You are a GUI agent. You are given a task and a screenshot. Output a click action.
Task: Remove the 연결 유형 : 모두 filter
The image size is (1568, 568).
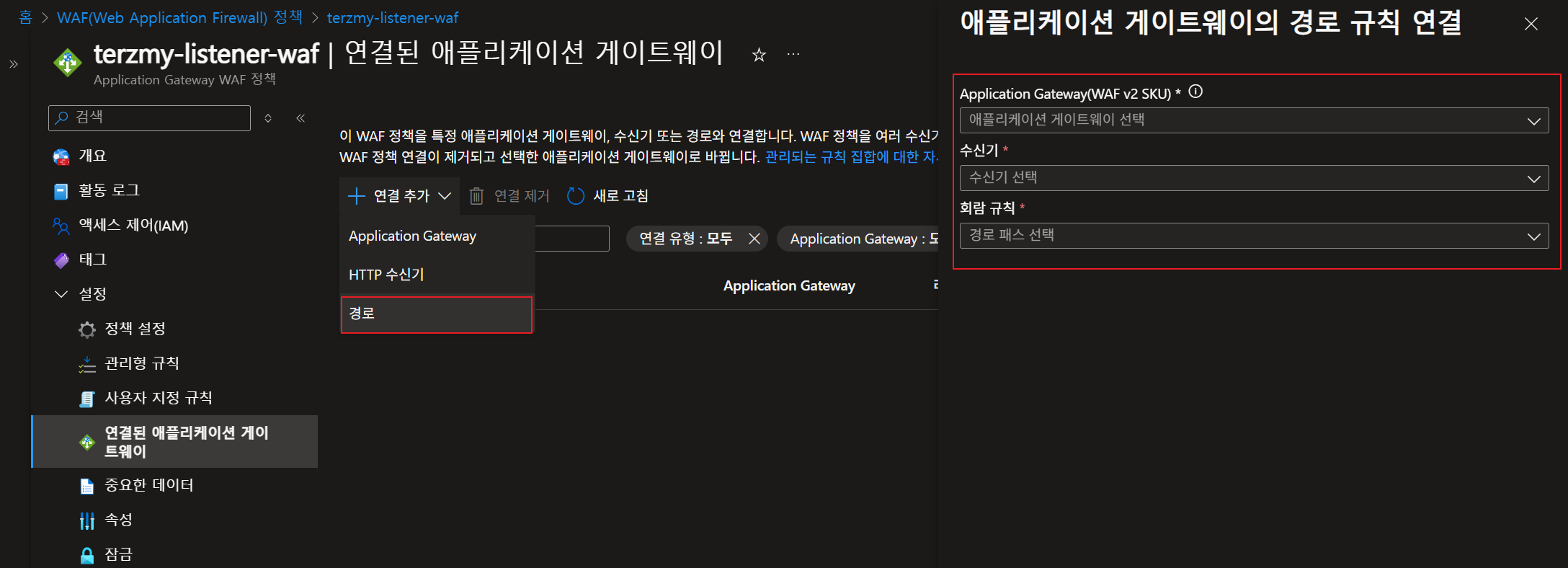coord(754,239)
